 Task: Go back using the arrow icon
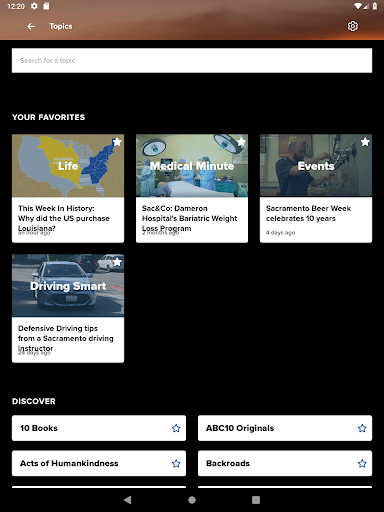coord(31,26)
